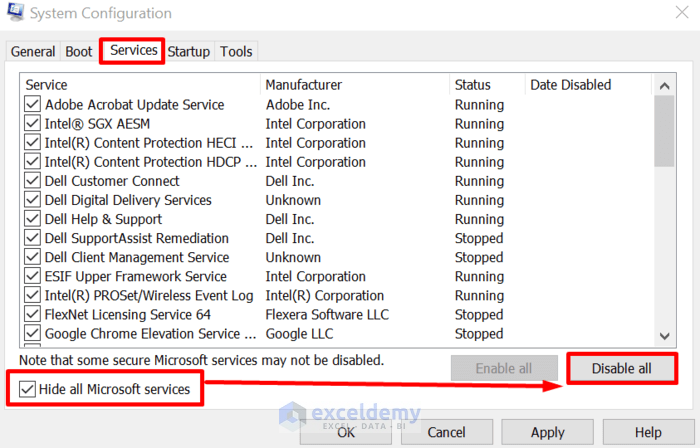
Task: Switch to the General tab
Action: [x=33, y=52]
